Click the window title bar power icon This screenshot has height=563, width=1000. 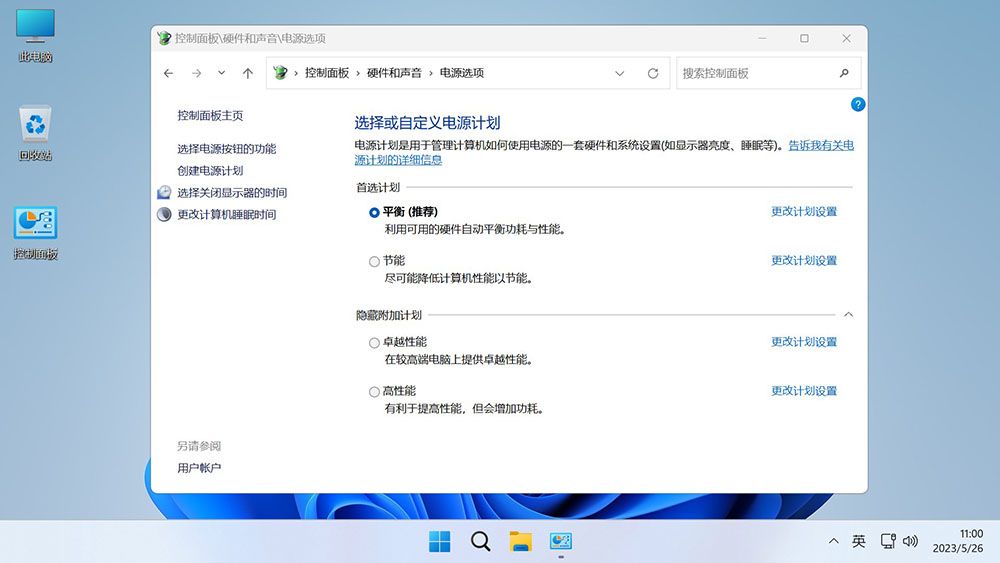click(x=164, y=38)
